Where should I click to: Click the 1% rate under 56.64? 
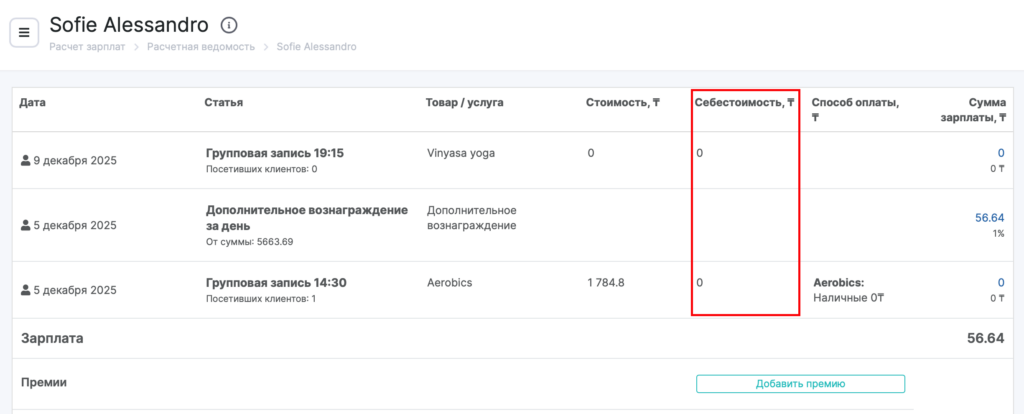[998, 233]
